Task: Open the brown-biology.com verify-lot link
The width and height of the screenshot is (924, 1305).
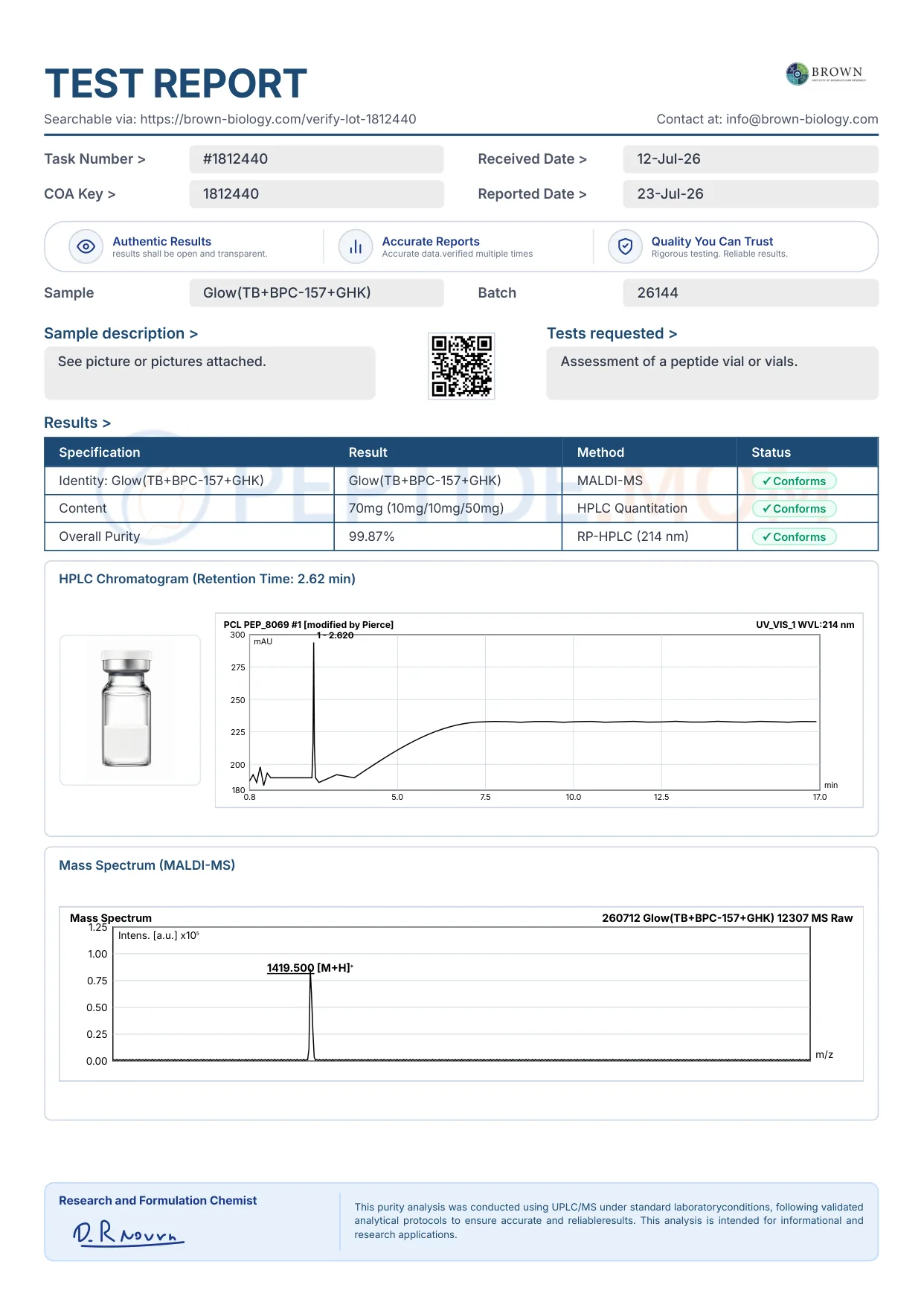Action: point(278,119)
